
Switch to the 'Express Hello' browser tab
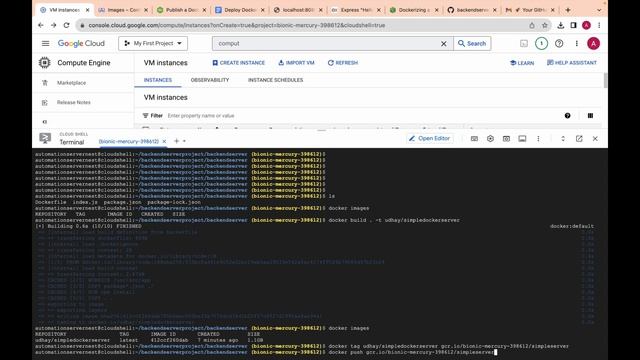[356, 10]
